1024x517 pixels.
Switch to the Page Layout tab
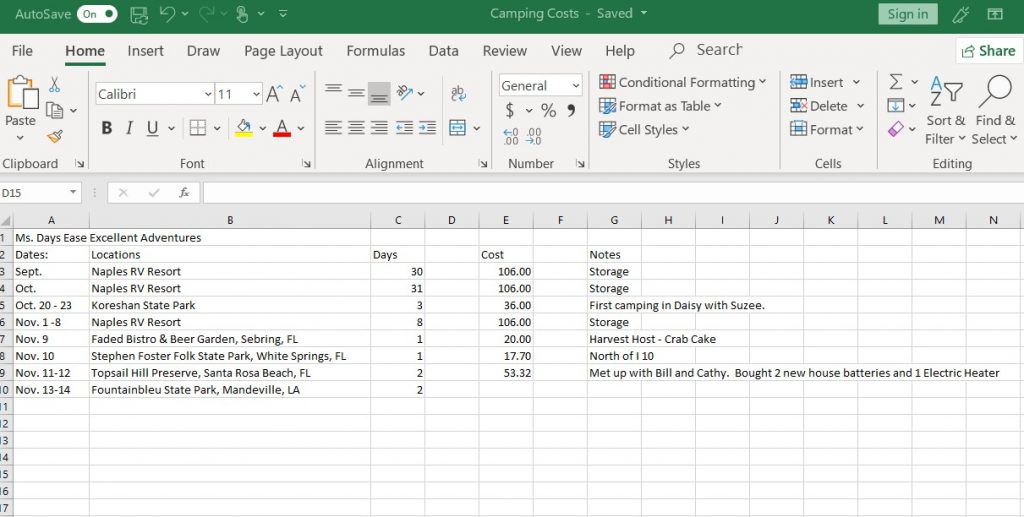tap(283, 51)
